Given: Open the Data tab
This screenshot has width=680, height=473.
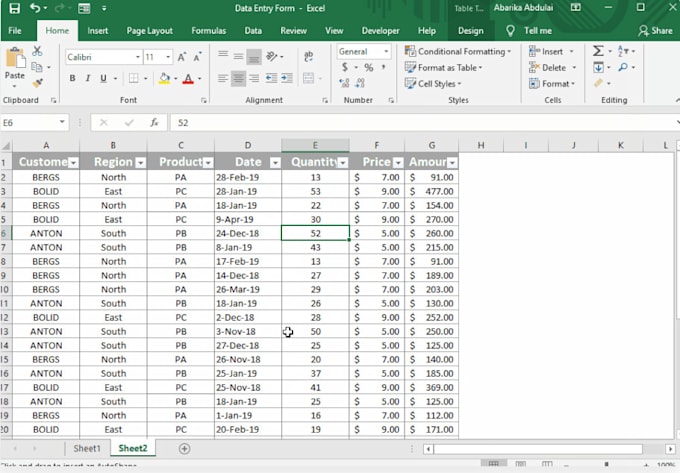Looking at the screenshot, I should click(x=253, y=31).
